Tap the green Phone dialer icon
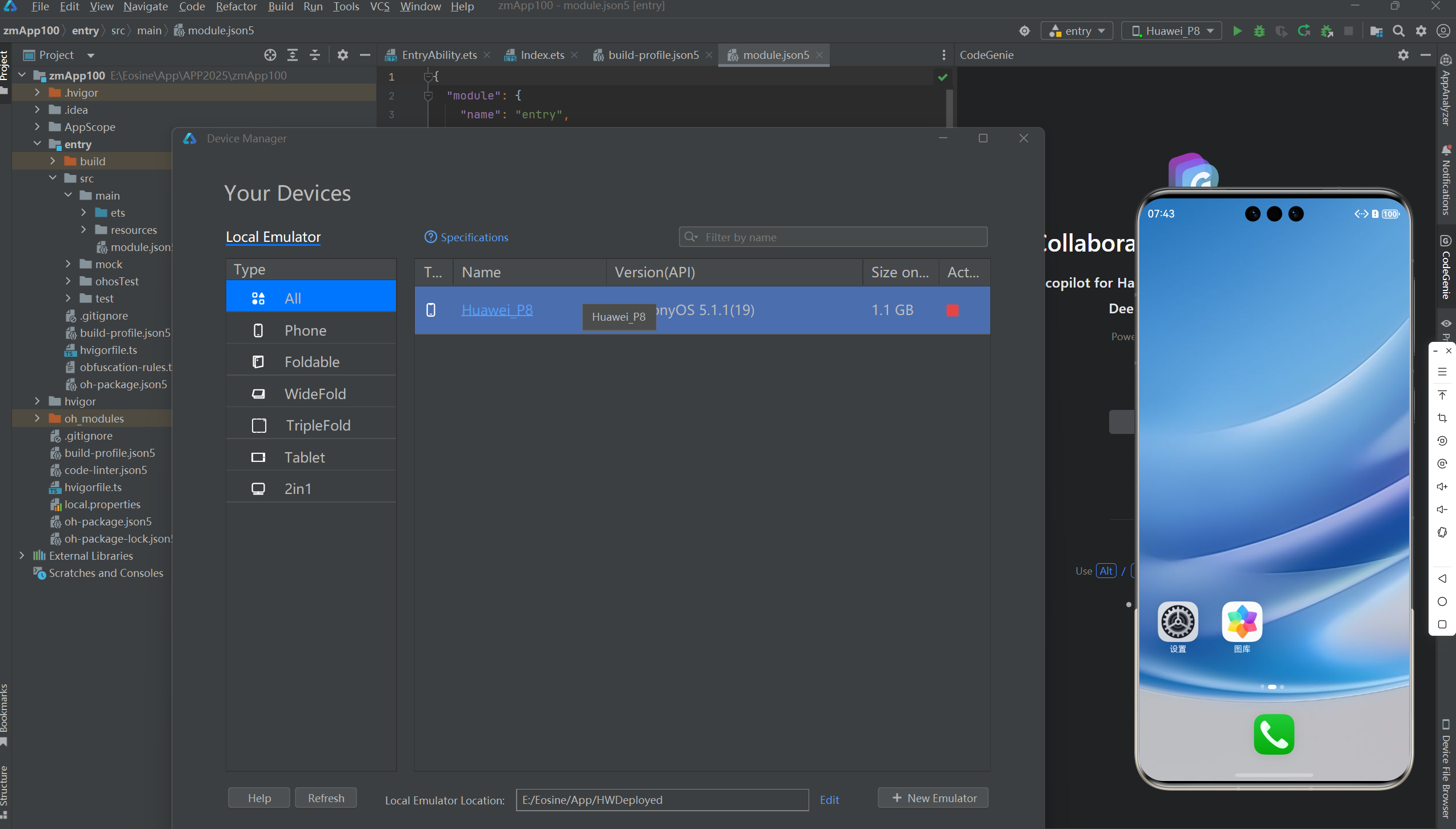1456x829 pixels. (x=1274, y=734)
